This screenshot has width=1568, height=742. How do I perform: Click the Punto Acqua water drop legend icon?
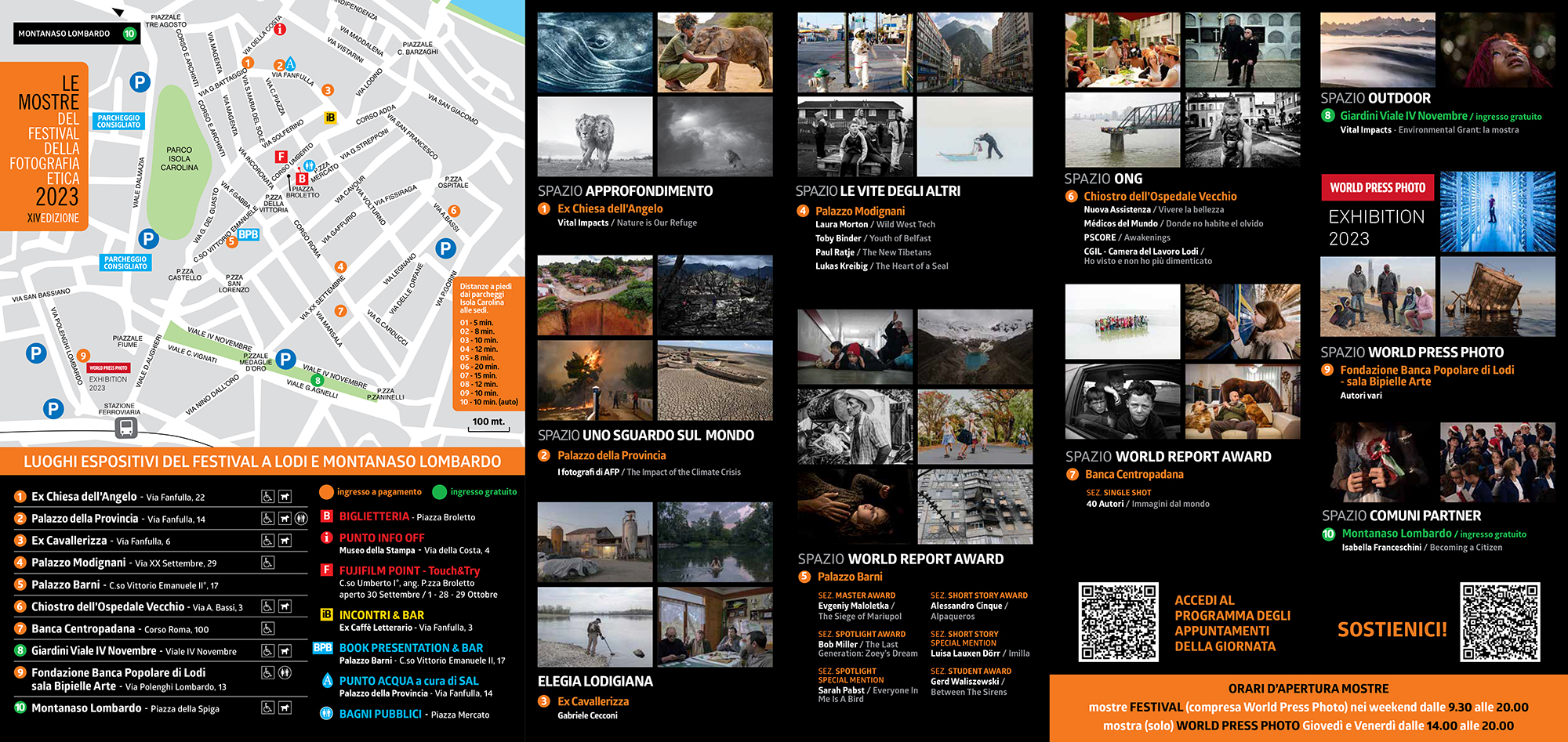(x=327, y=680)
